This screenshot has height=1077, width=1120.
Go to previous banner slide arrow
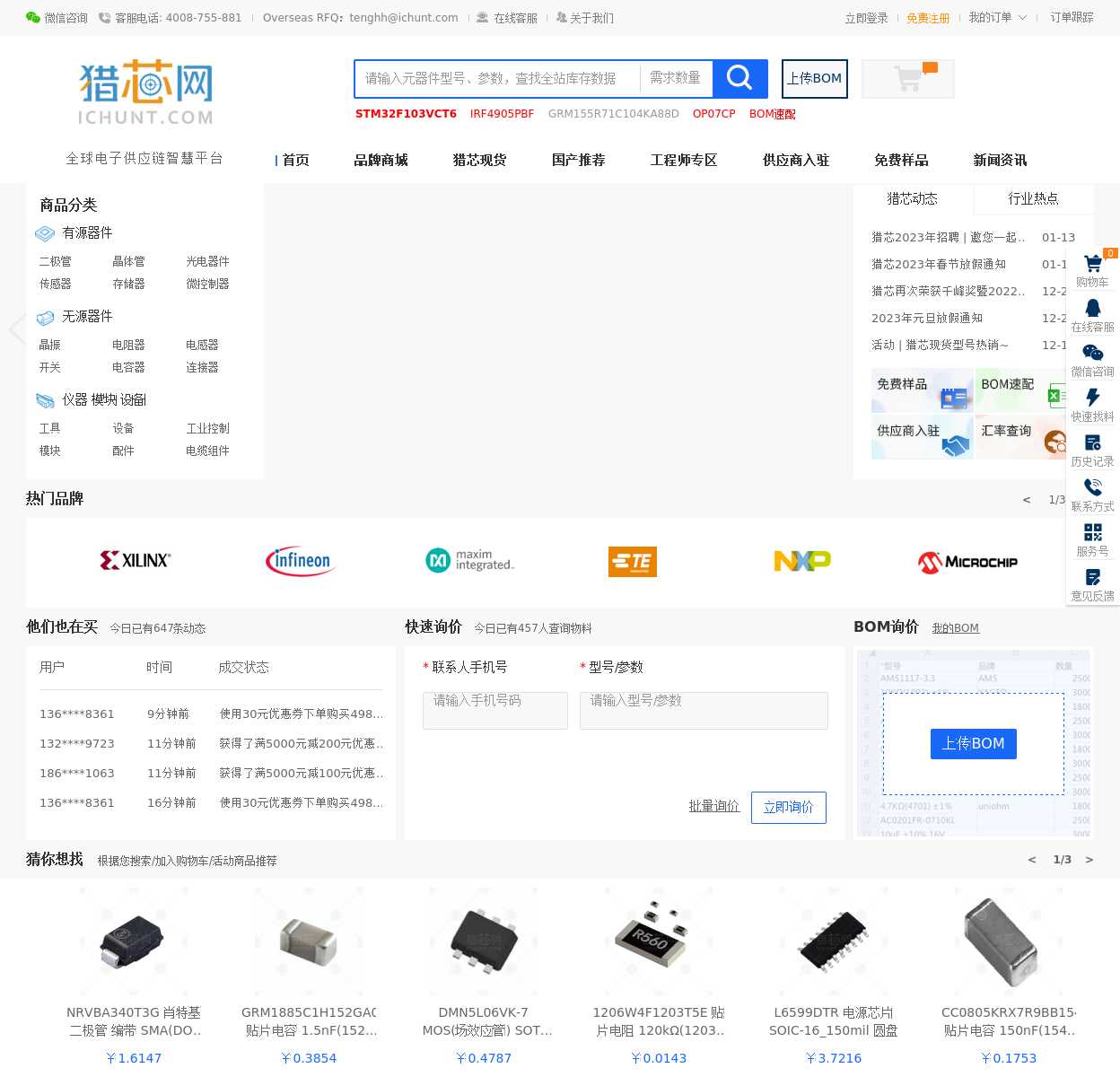[x=15, y=330]
